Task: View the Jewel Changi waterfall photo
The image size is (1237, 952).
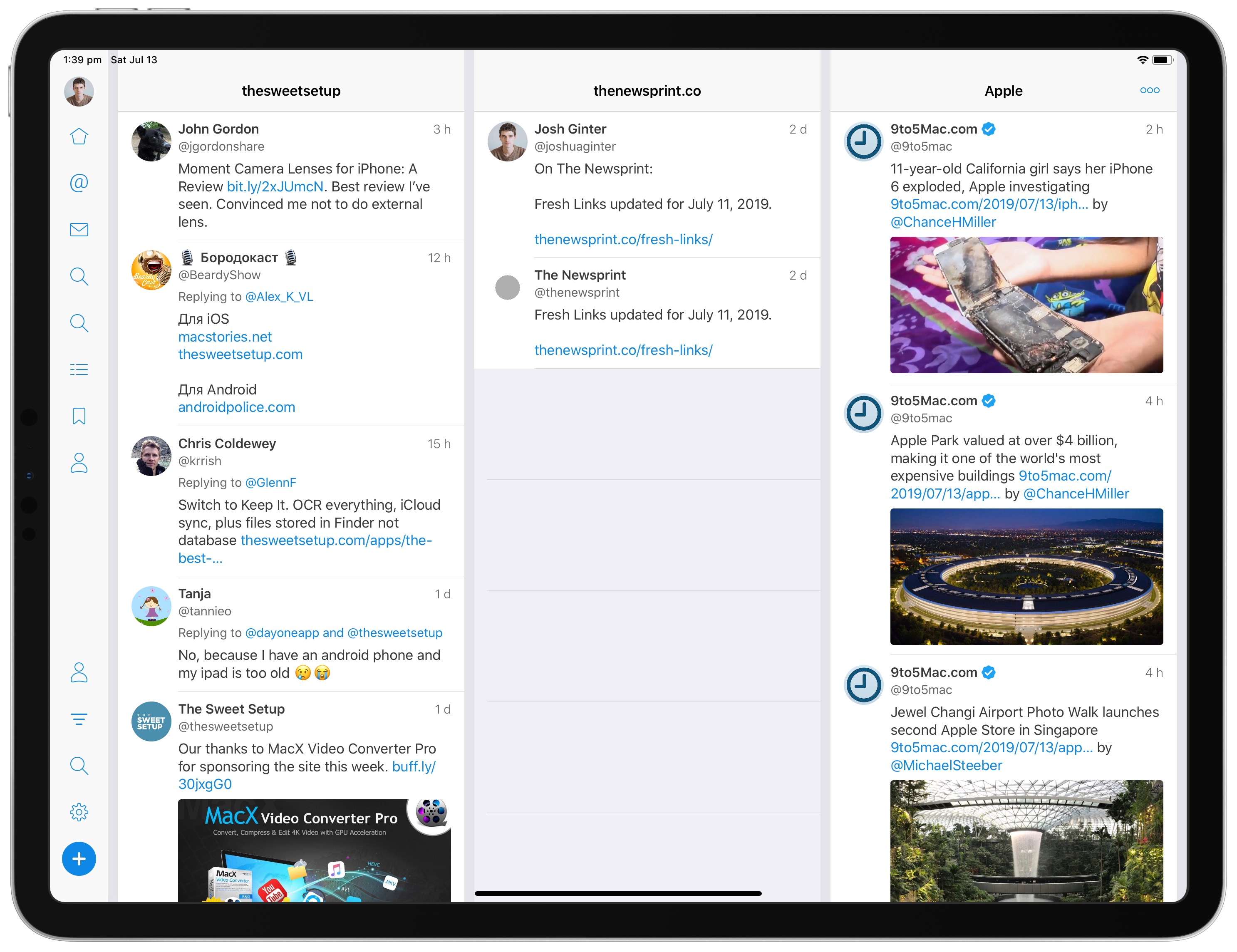Action: click(1026, 841)
